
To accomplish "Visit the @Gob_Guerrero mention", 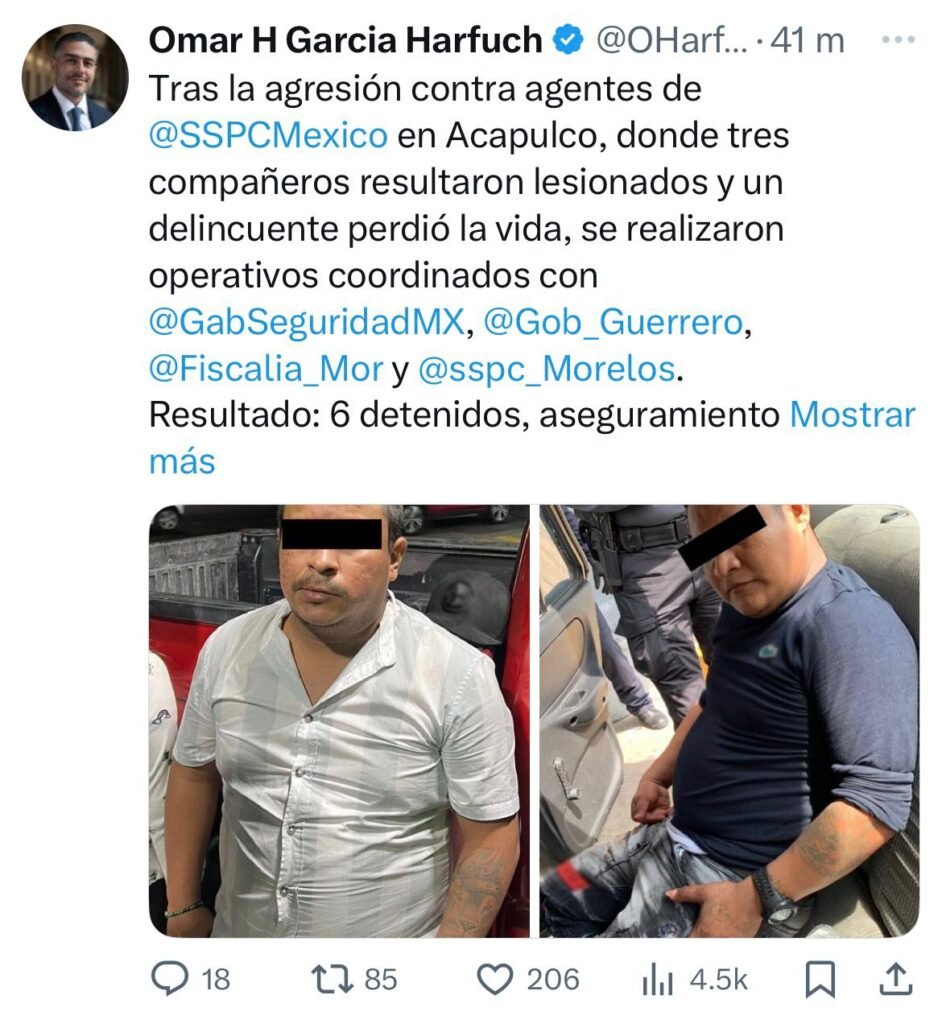I will click(613, 322).
